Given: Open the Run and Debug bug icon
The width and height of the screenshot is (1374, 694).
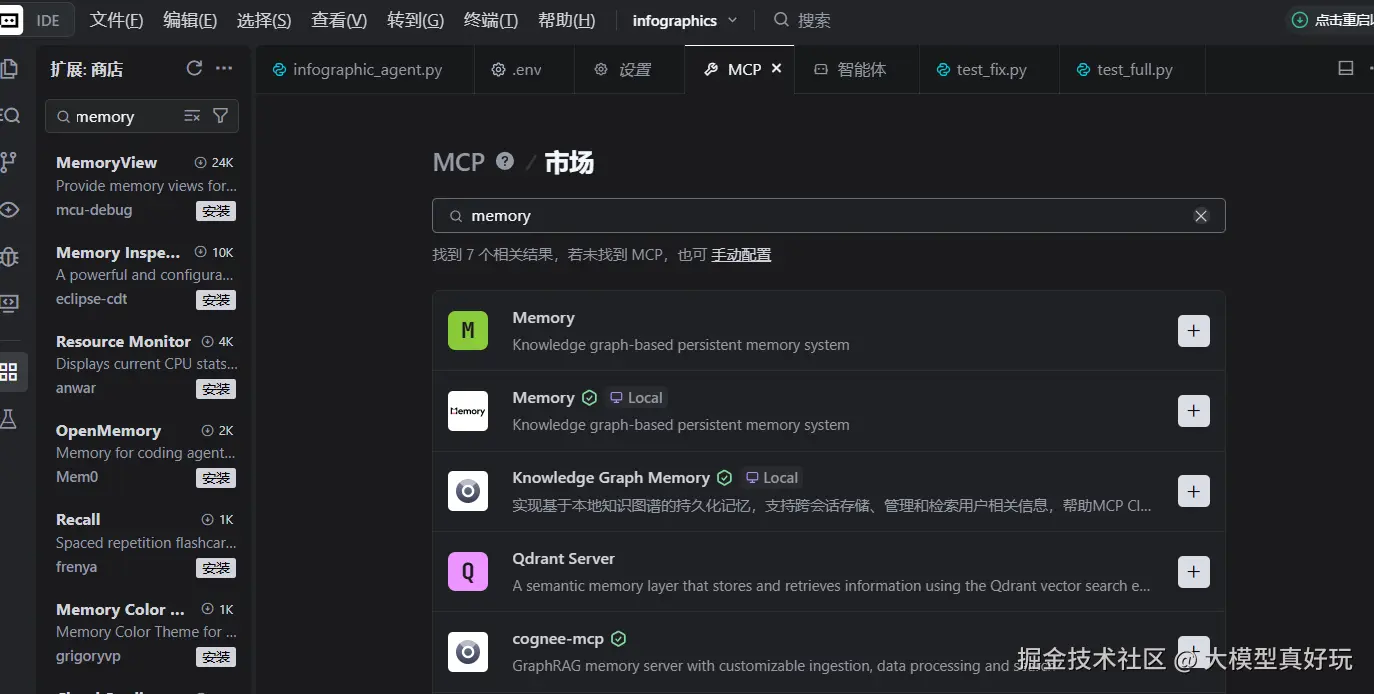Looking at the screenshot, I should tap(9, 257).
